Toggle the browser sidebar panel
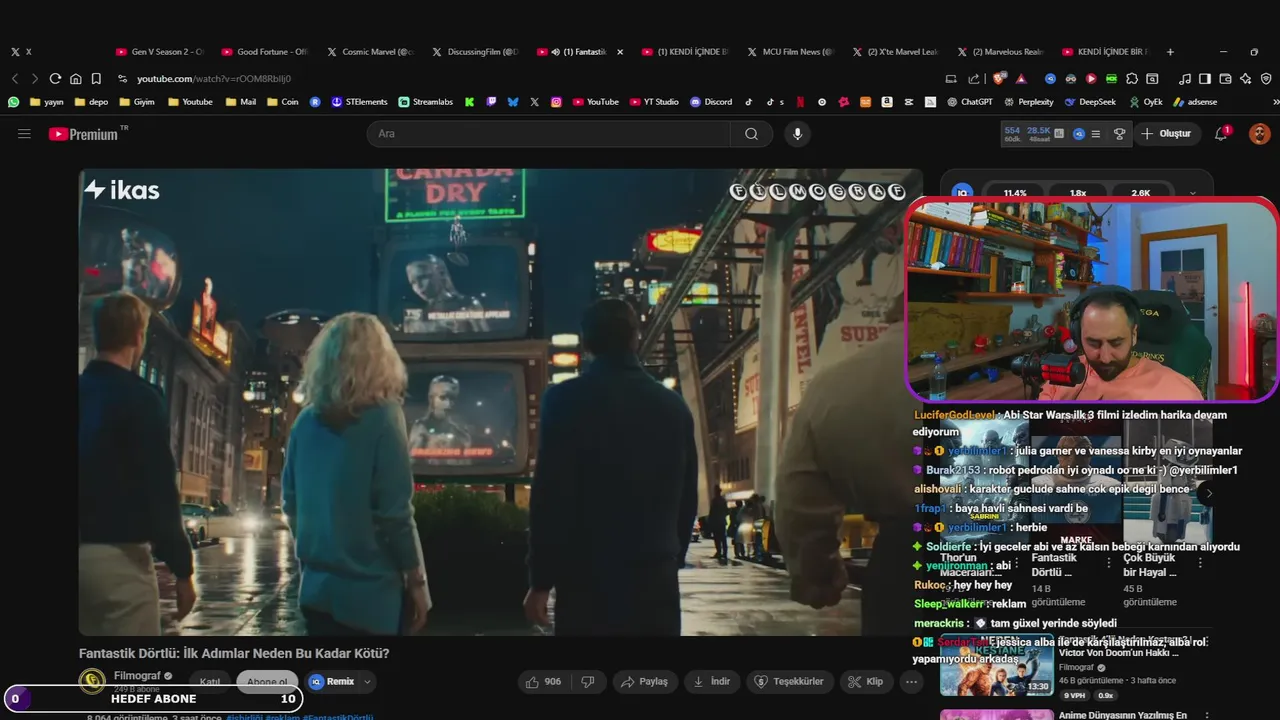The height and width of the screenshot is (720, 1280). coord(1205,79)
